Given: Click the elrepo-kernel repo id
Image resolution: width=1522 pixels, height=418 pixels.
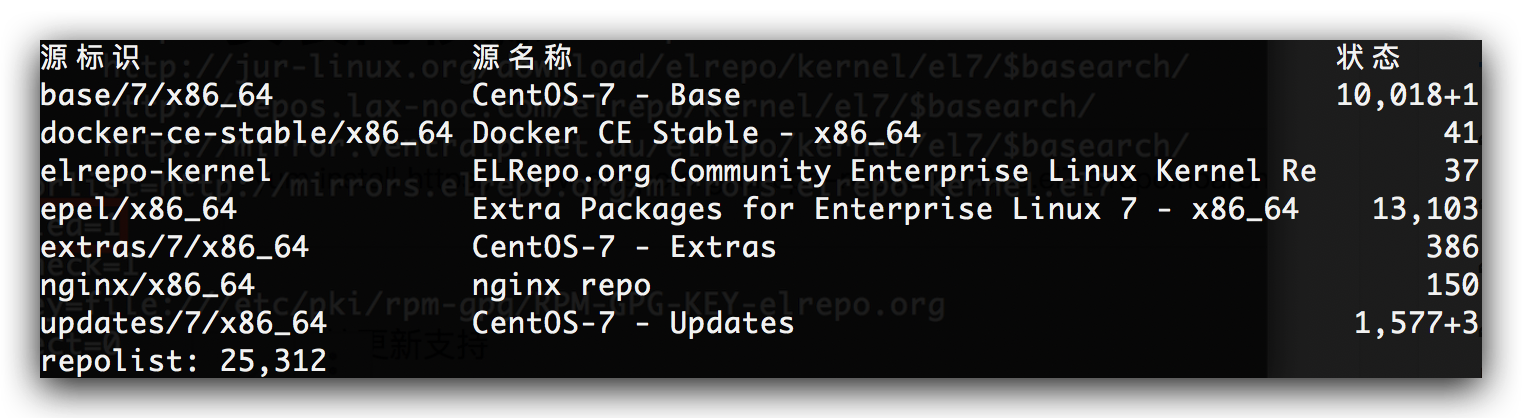Looking at the screenshot, I should click(156, 171).
